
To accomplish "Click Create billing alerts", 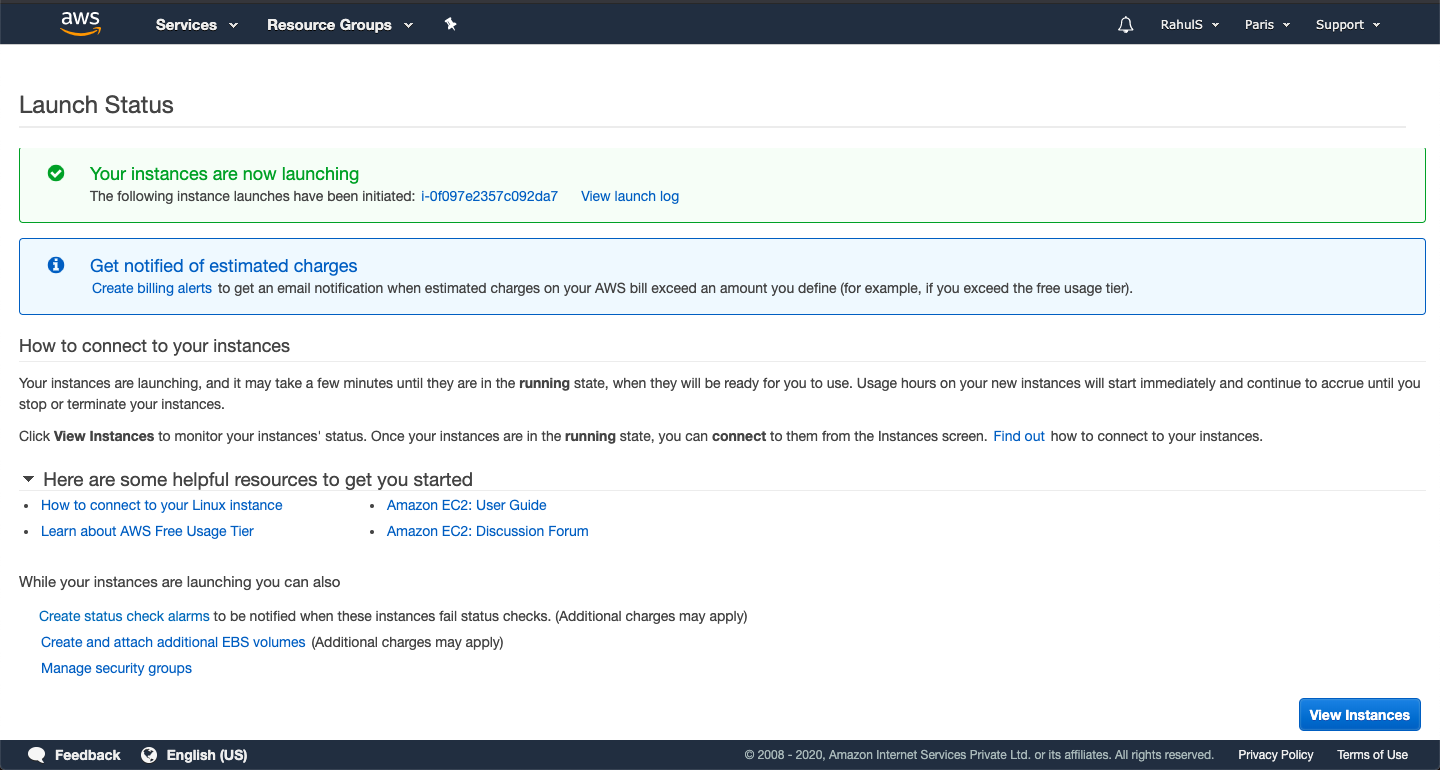I will tap(151, 288).
